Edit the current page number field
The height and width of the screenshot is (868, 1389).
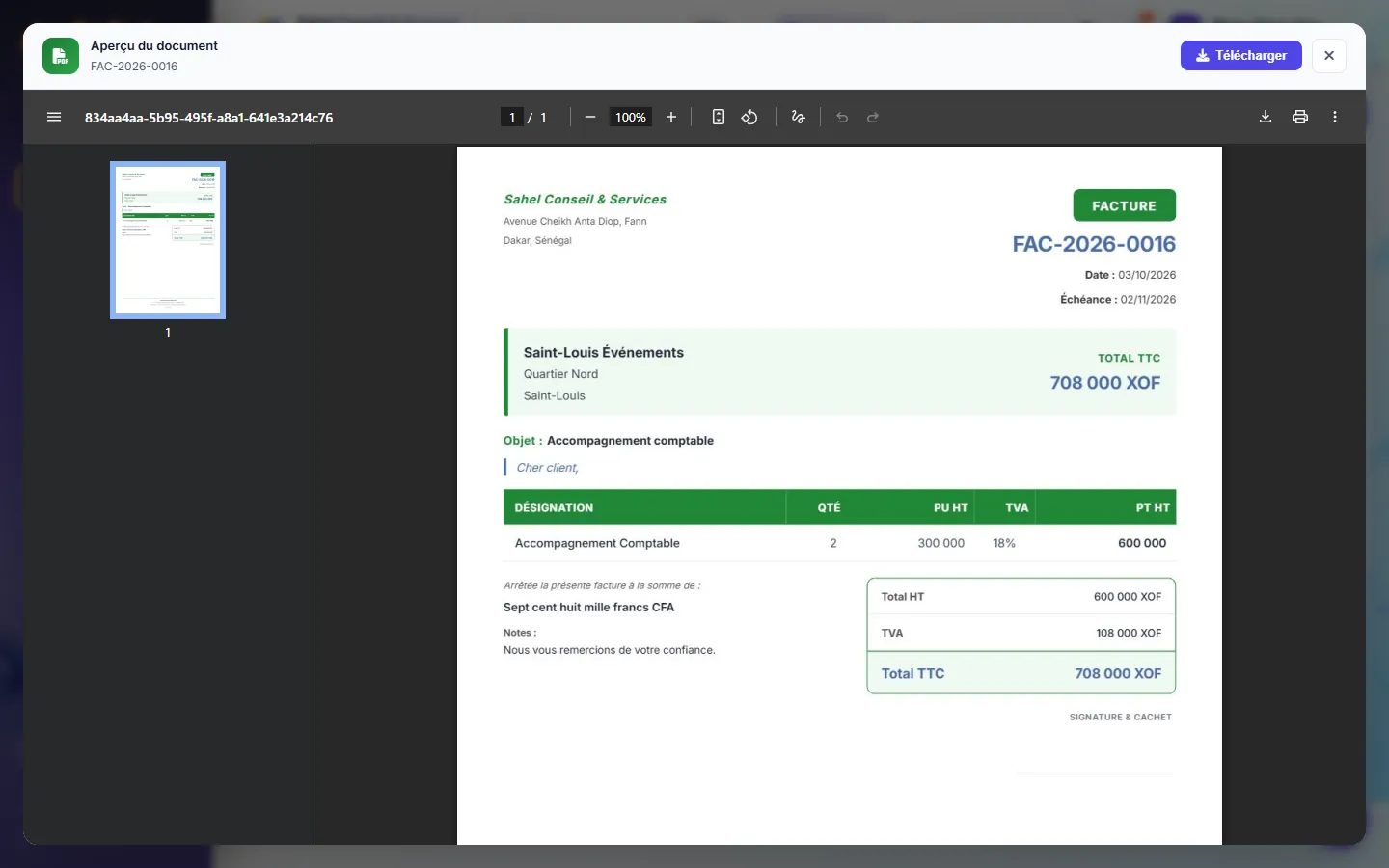tap(512, 117)
